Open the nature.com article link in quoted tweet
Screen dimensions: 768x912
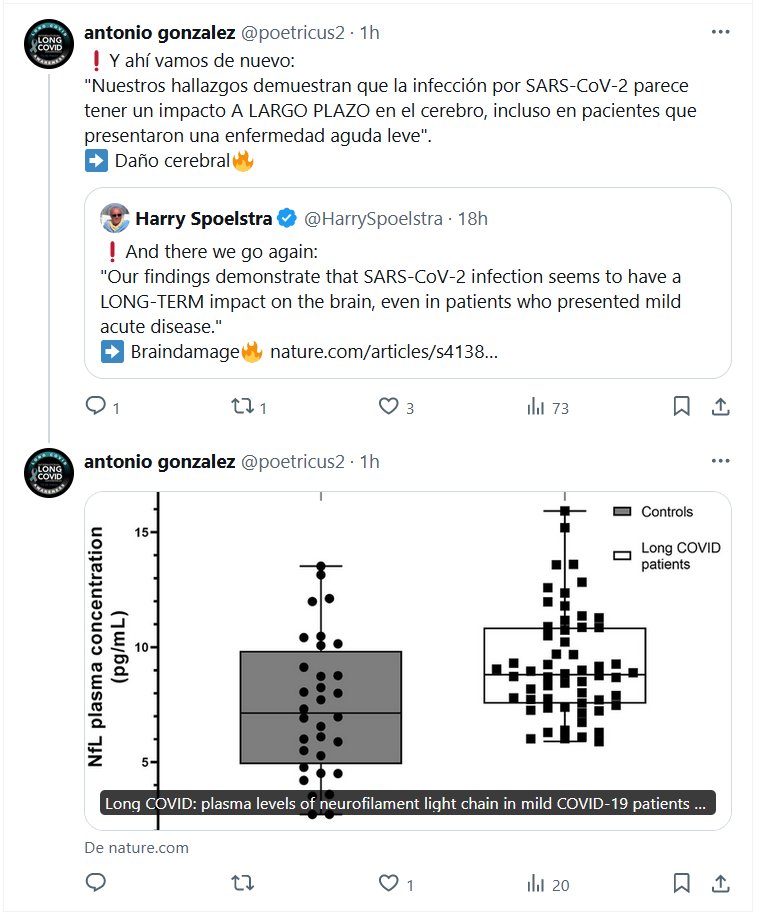tap(383, 352)
